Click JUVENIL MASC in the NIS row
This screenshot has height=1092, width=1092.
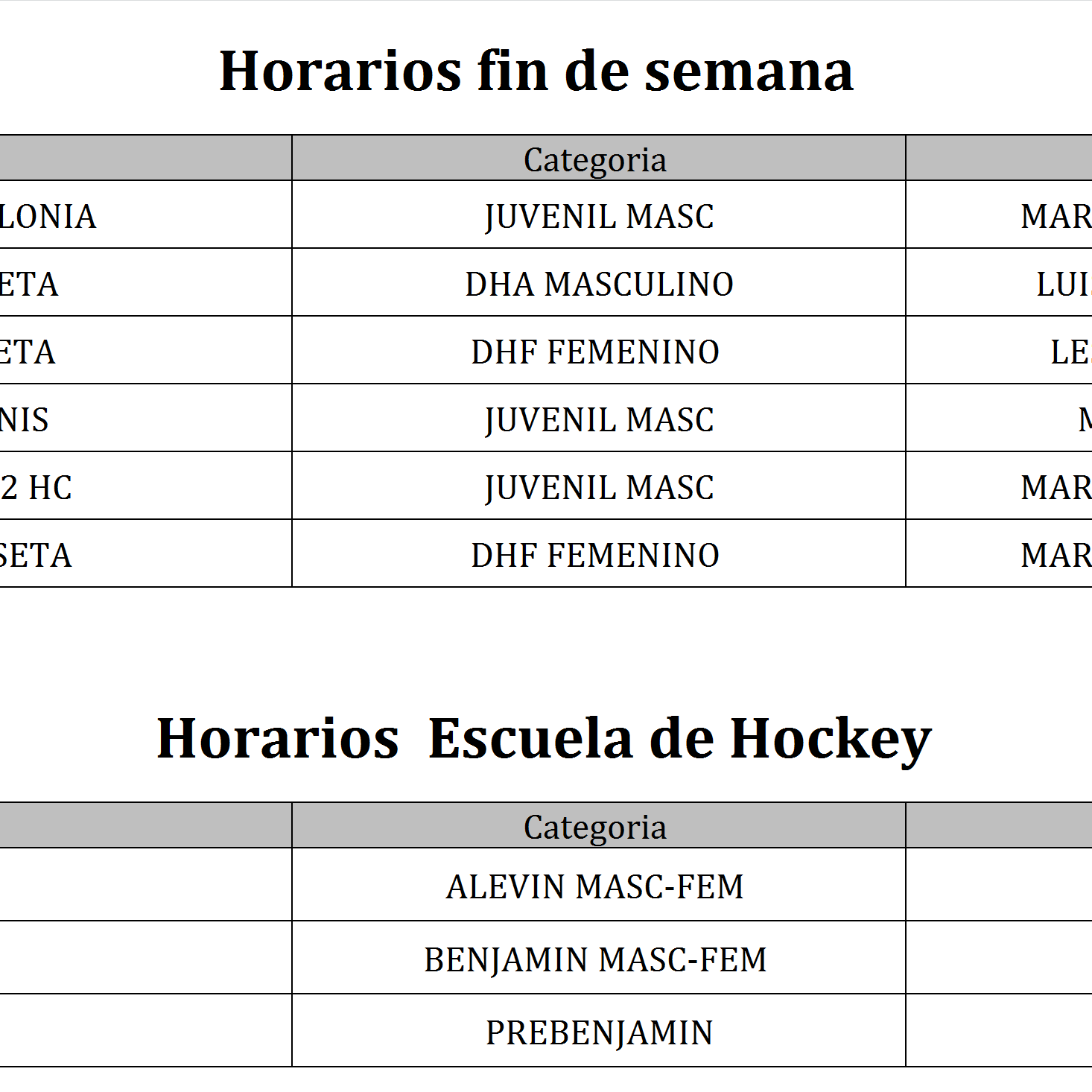click(x=599, y=419)
